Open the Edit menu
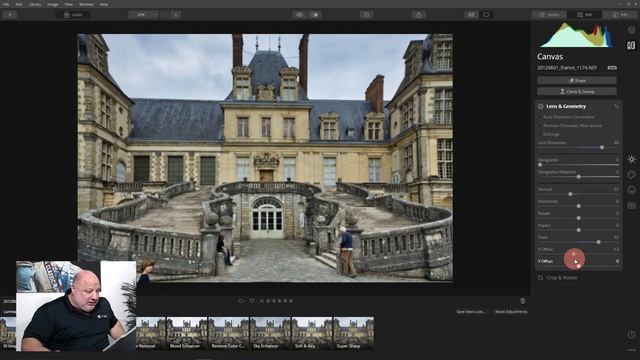 [19, 4]
